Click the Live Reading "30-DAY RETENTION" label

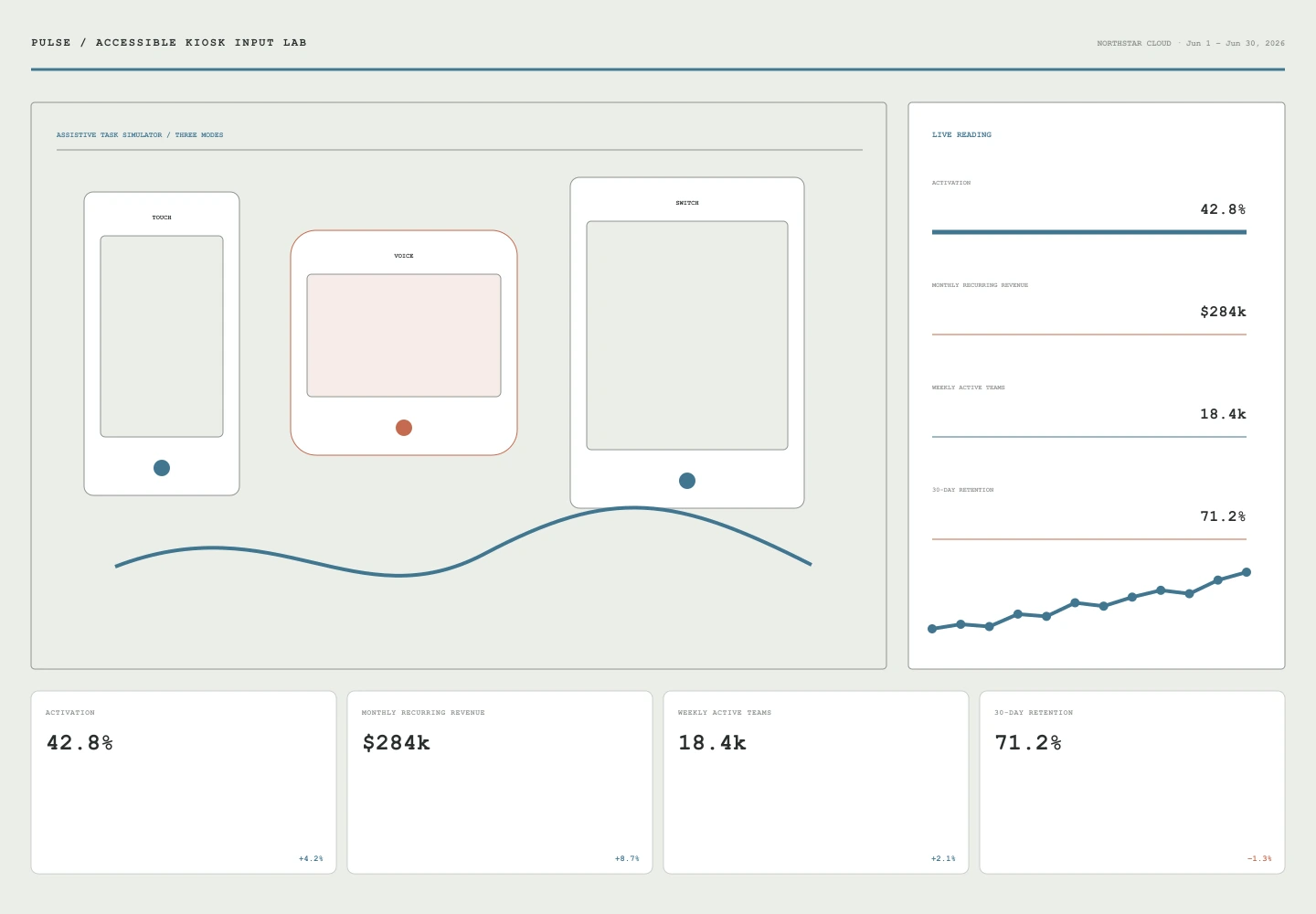(x=963, y=490)
